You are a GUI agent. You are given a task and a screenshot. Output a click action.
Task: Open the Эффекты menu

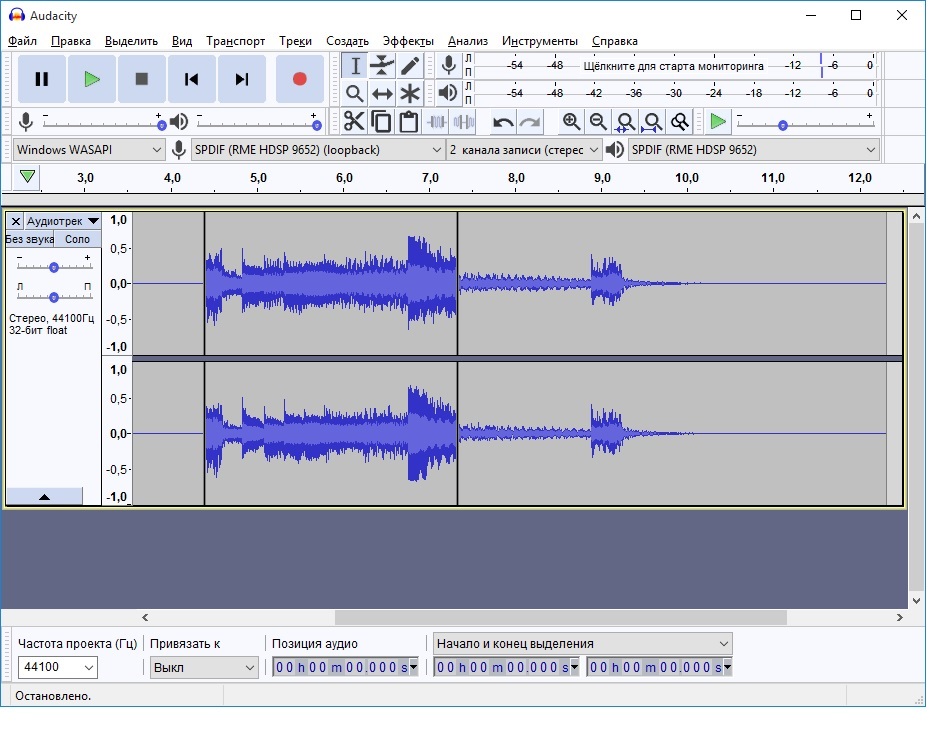pyautogui.click(x=408, y=41)
